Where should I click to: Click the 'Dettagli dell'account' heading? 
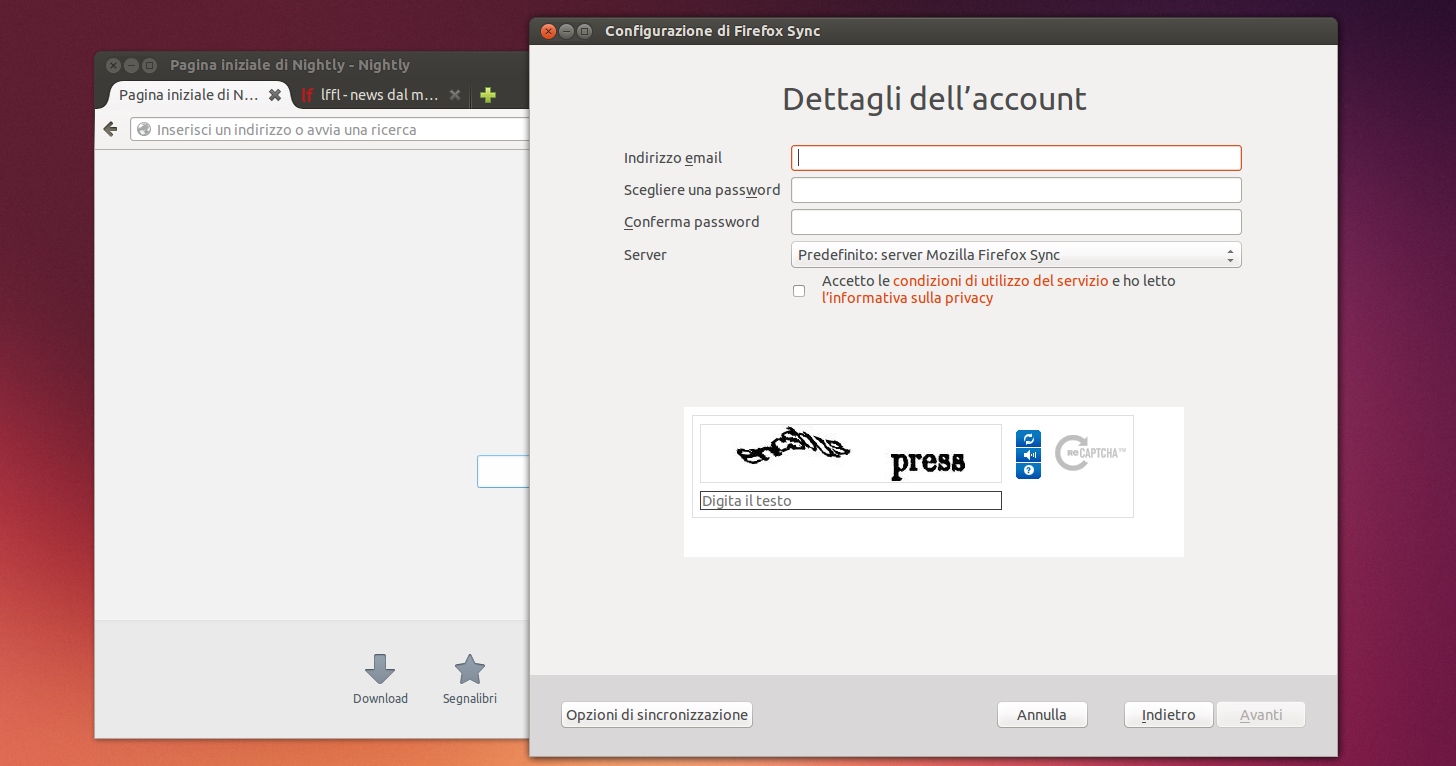pyautogui.click(x=934, y=99)
